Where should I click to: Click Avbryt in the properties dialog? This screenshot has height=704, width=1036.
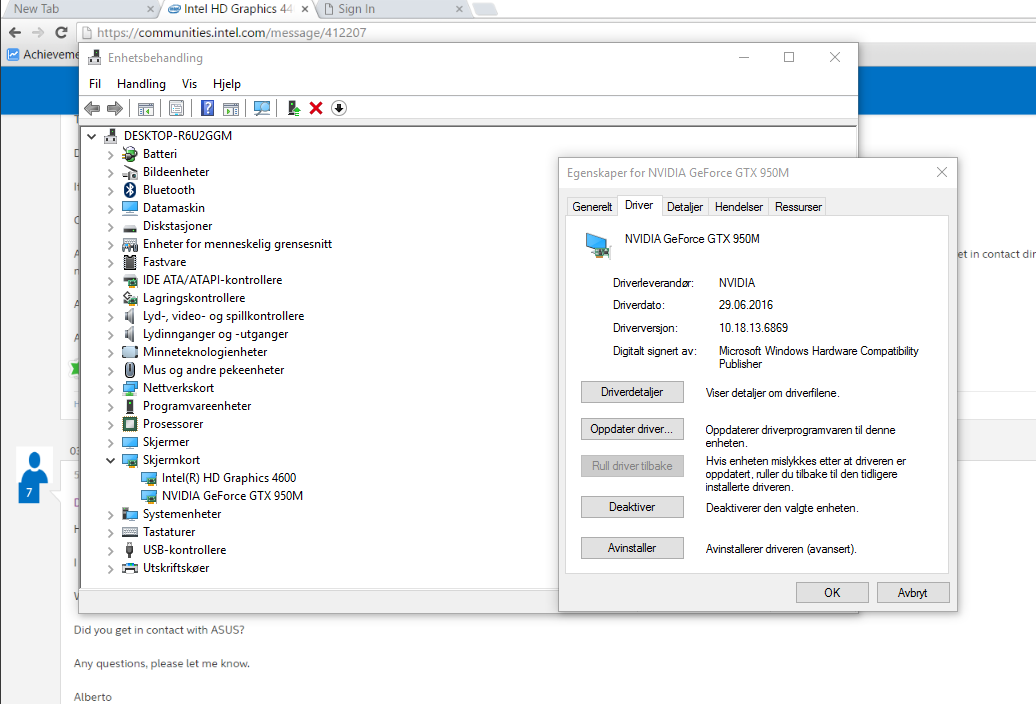click(x=913, y=592)
